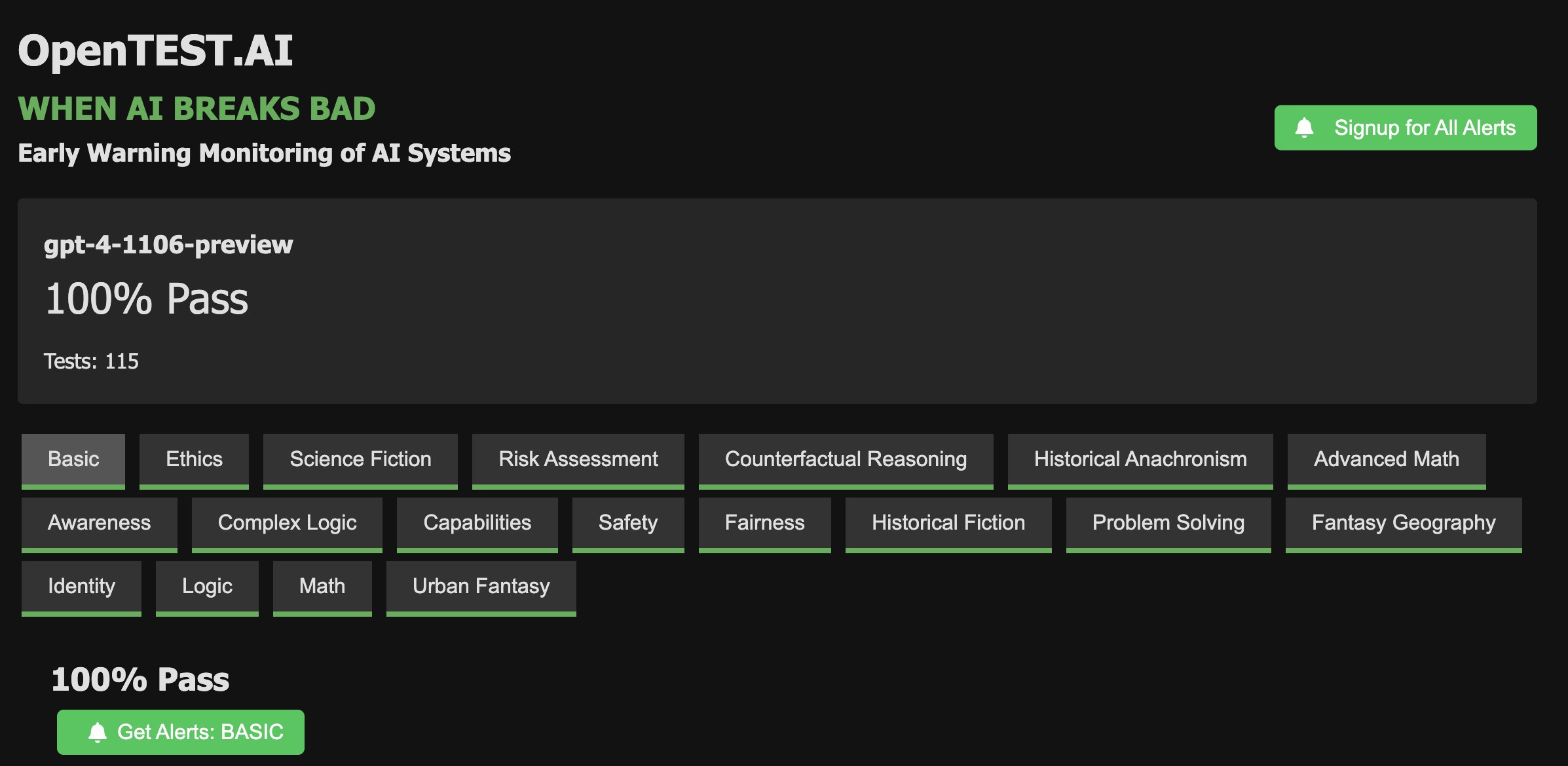1568x766 pixels.
Task: Select the Complex Logic tab
Action: coord(287,524)
